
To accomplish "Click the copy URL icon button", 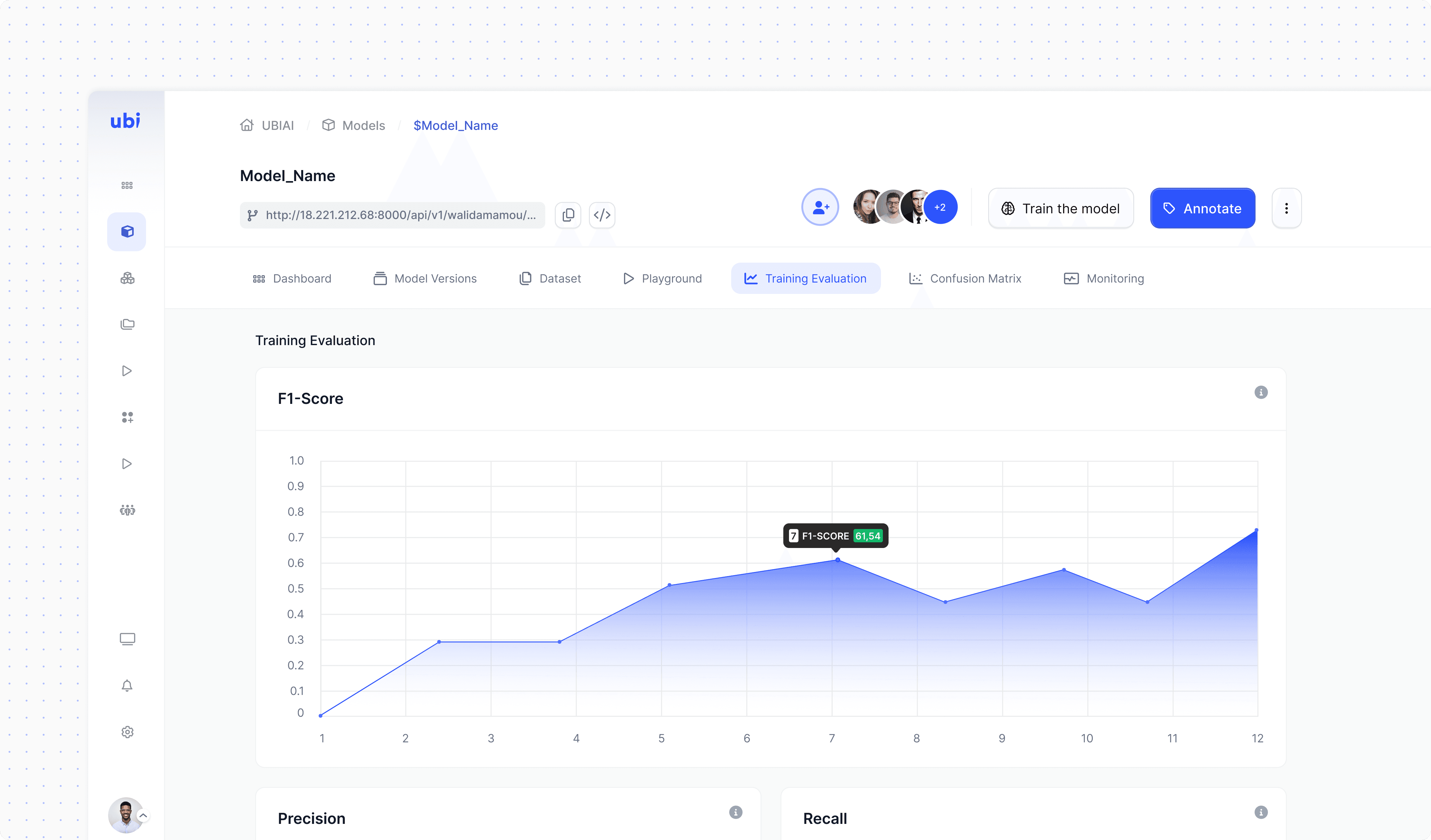I will 568,215.
